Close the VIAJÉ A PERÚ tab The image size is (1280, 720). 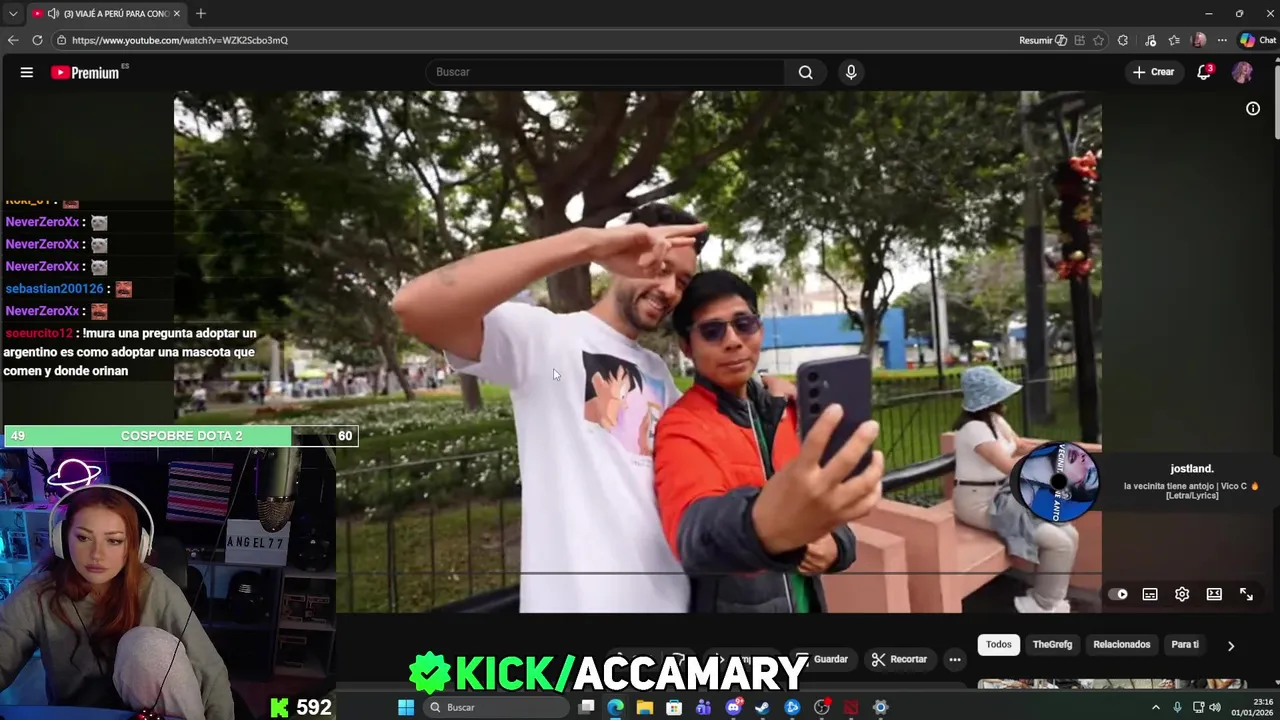pyautogui.click(x=177, y=14)
